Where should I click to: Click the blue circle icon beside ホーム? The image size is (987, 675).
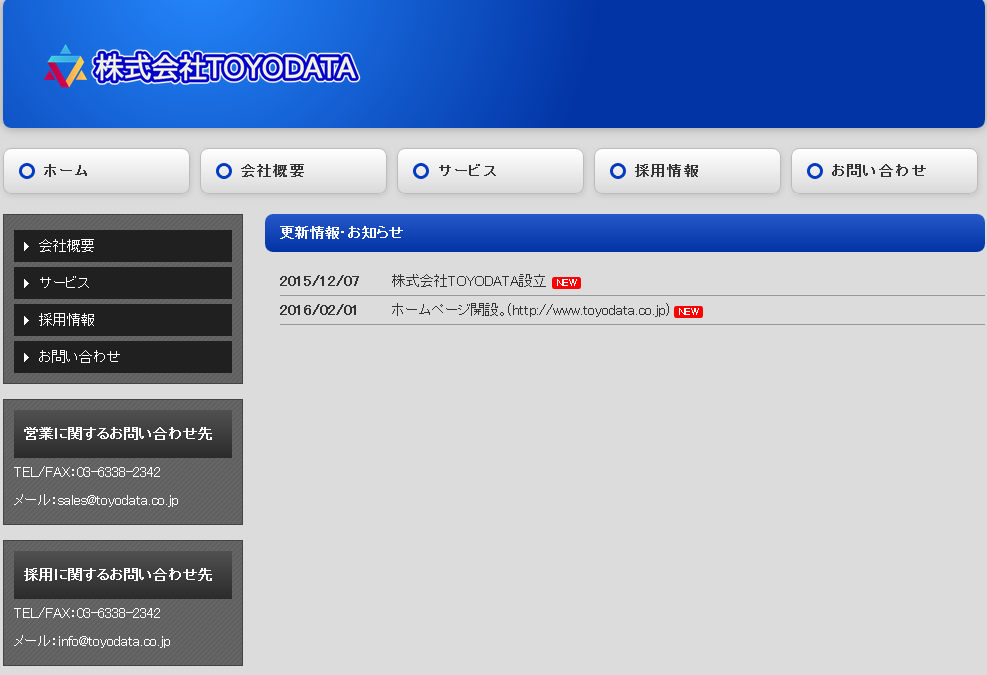[27, 171]
